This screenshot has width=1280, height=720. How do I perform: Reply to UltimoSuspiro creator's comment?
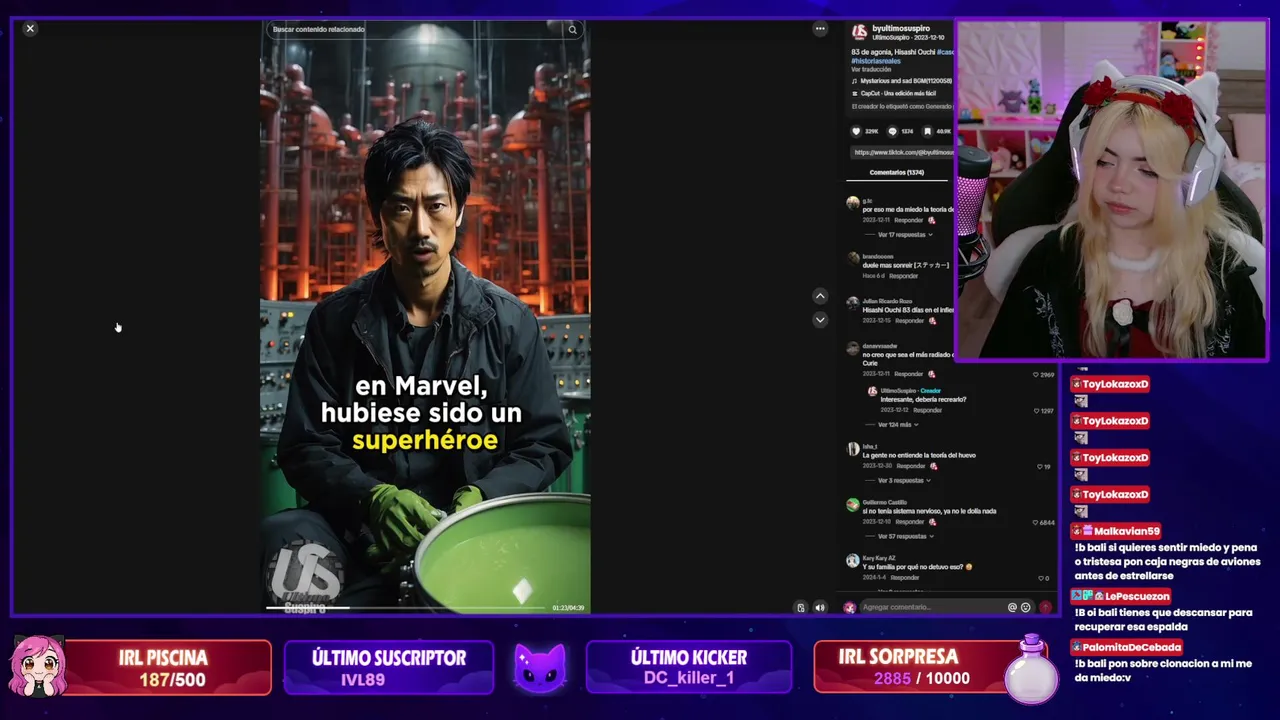tap(927, 410)
